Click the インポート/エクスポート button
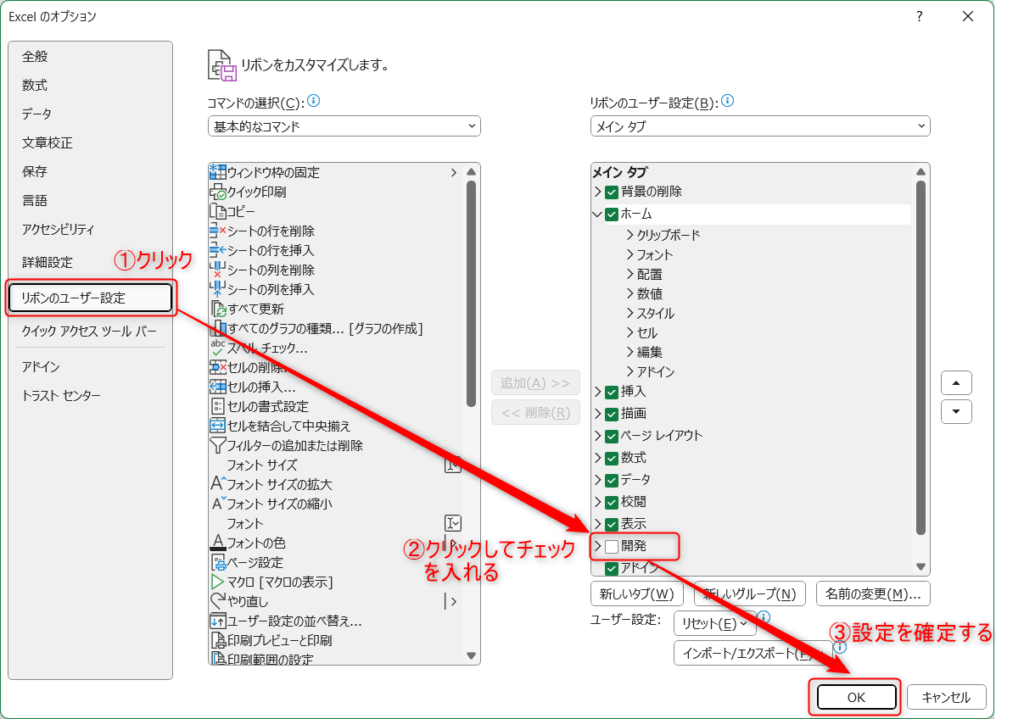This screenshot has width=1024, height=719. click(x=752, y=653)
